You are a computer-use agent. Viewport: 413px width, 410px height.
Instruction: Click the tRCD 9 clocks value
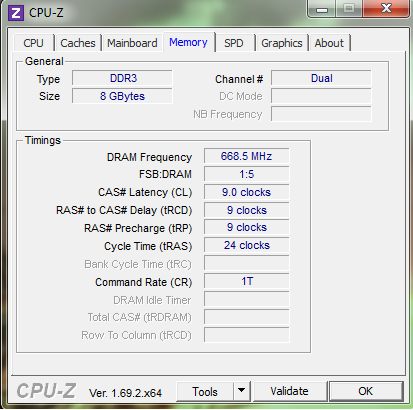click(247, 210)
